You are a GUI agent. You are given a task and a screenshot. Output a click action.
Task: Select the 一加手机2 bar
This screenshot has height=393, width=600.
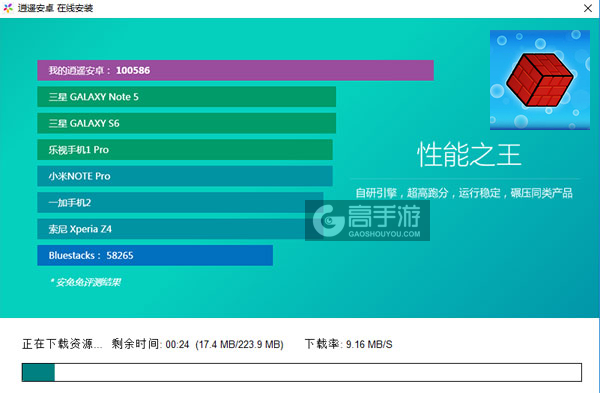pyautogui.click(x=180, y=202)
